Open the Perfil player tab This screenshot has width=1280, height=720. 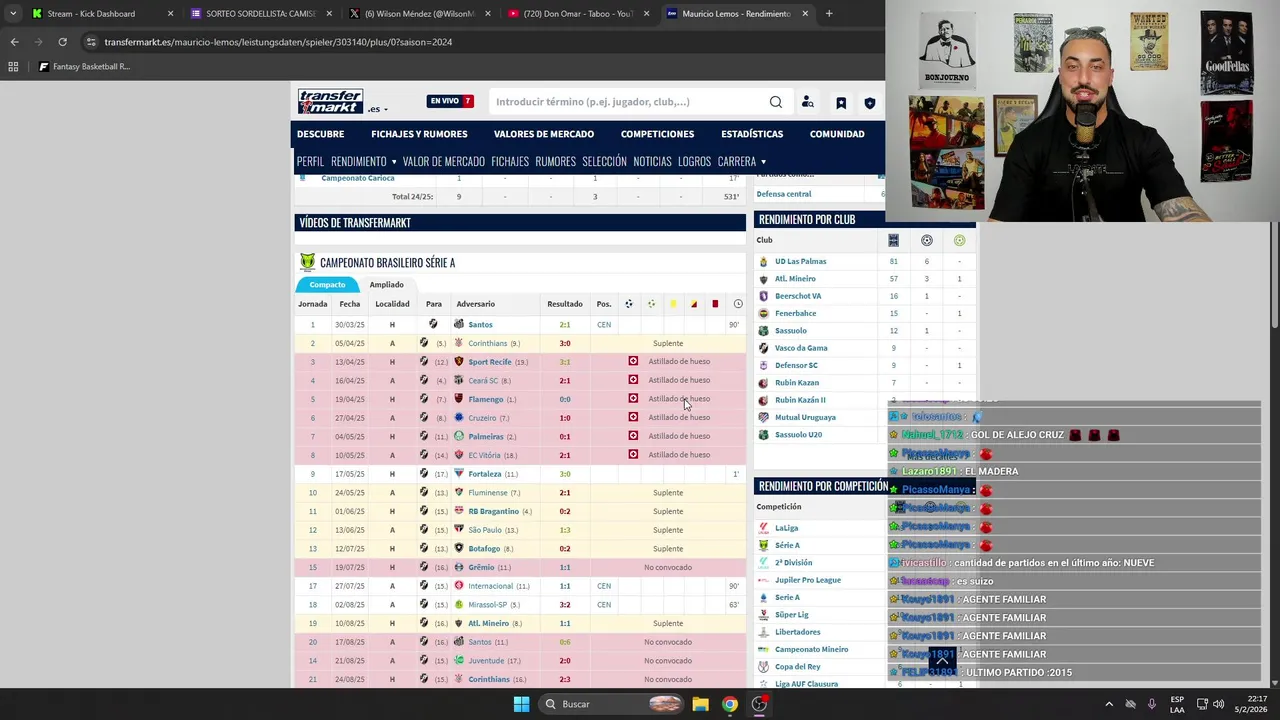pyautogui.click(x=310, y=161)
